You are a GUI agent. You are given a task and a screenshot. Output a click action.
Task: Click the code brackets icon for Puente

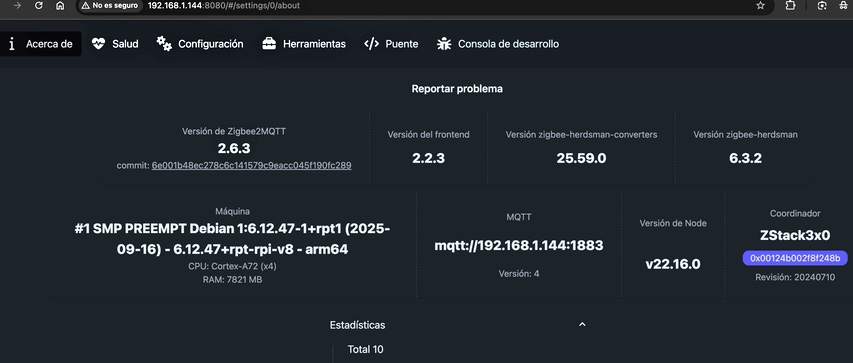[372, 44]
